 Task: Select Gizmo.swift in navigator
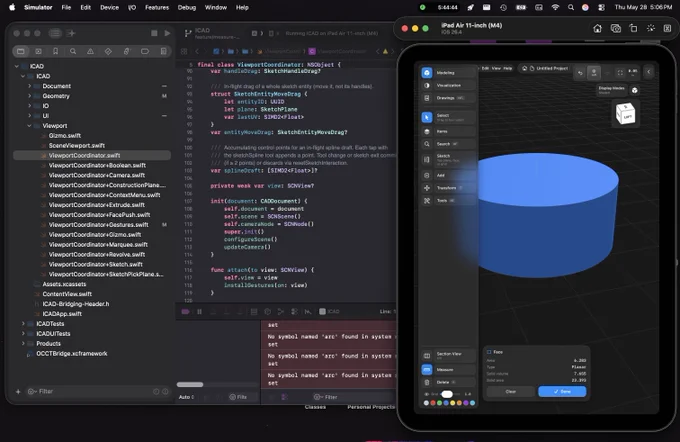(65, 135)
